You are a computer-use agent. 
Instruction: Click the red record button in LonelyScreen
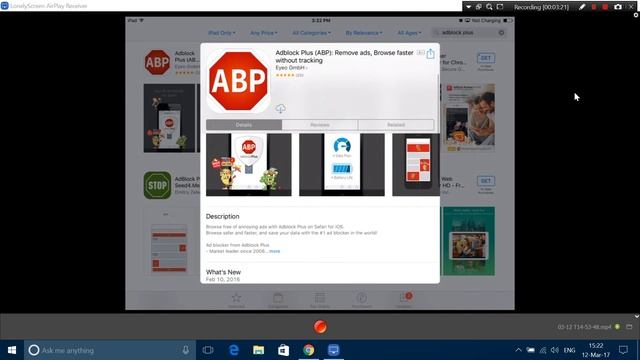point(320,327)
